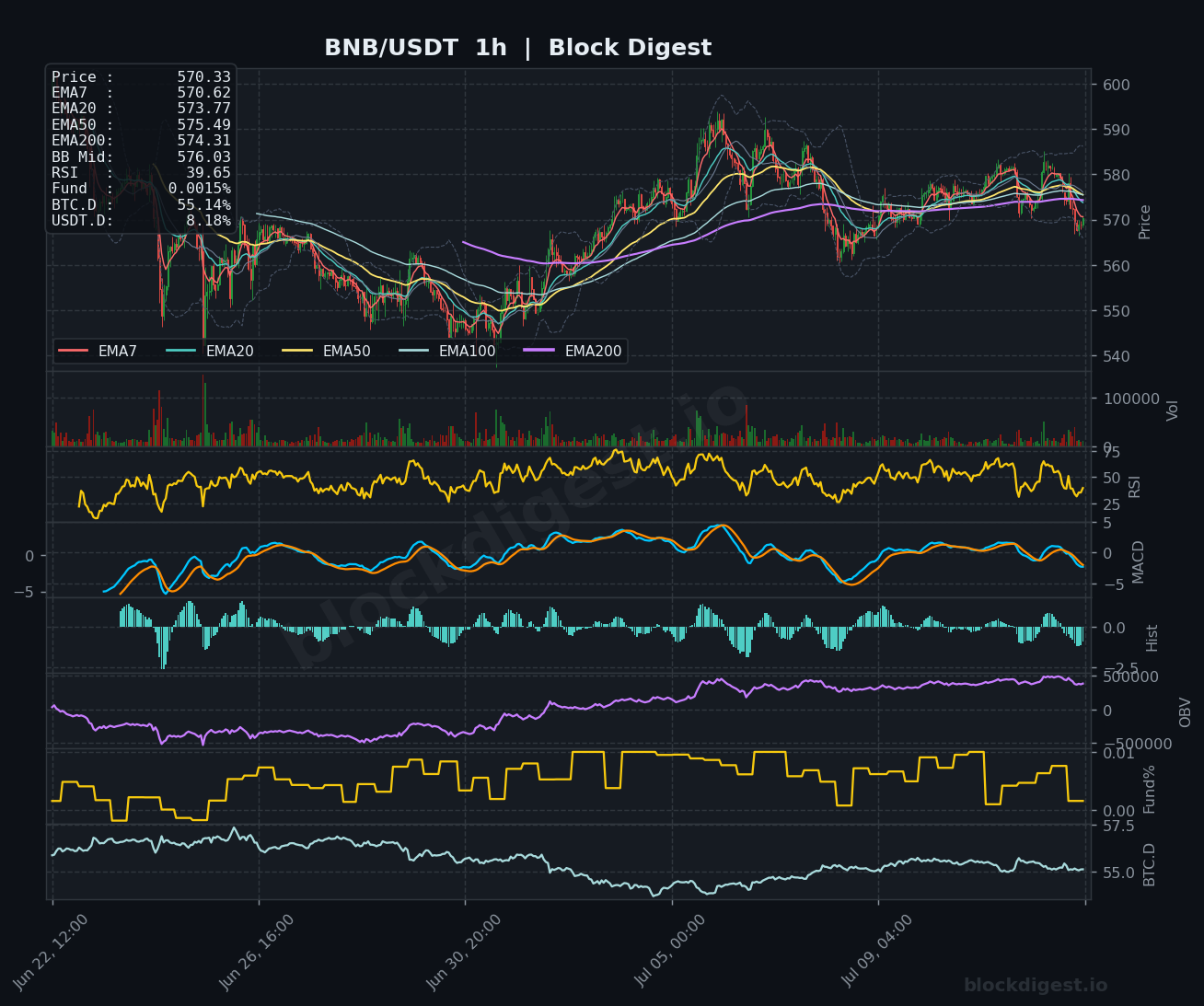Click the teal EMA20 legend line swatch

tap(180, 351)
